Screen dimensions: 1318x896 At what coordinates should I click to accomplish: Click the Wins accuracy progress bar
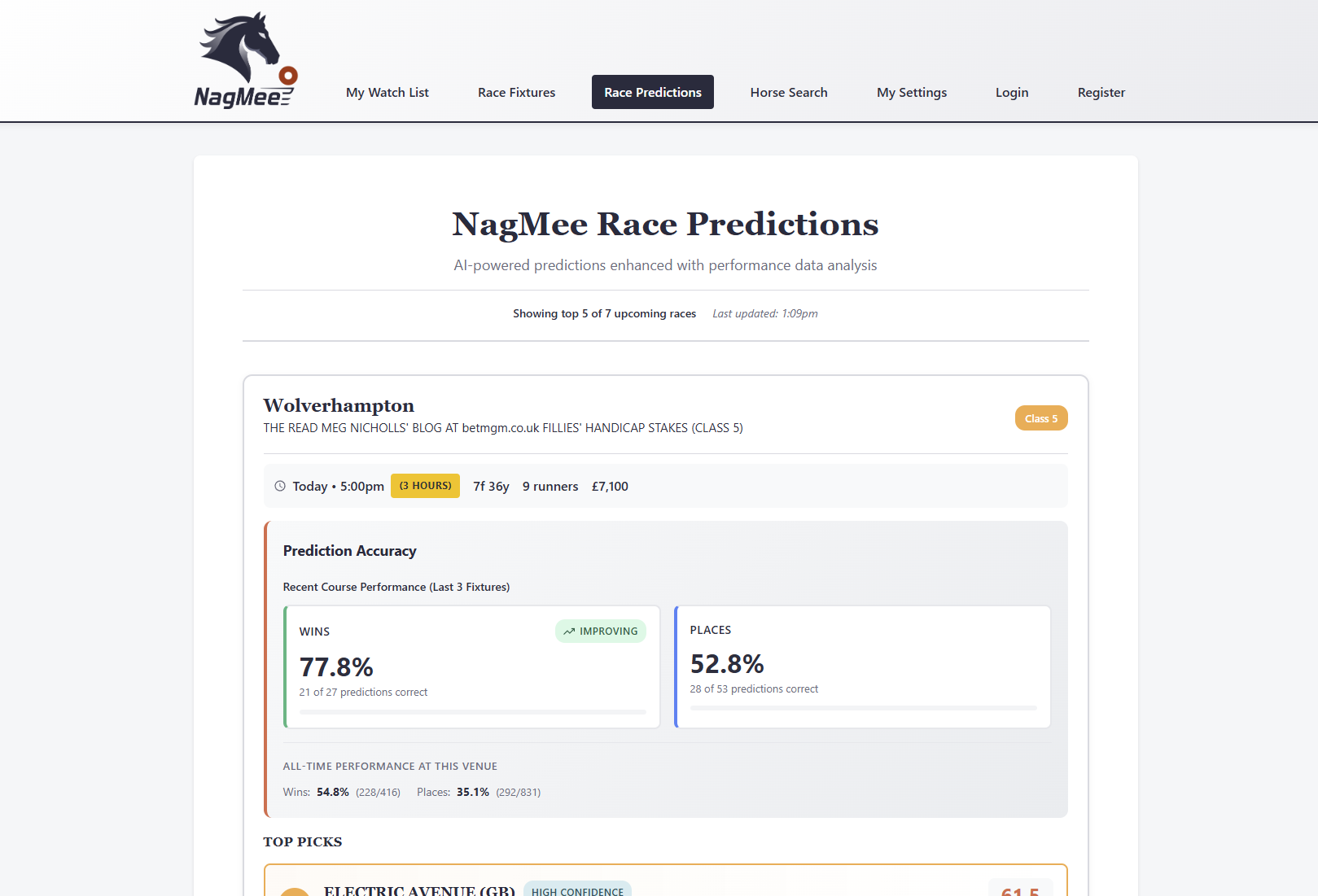pyautogui.click(x=472, y=712)
